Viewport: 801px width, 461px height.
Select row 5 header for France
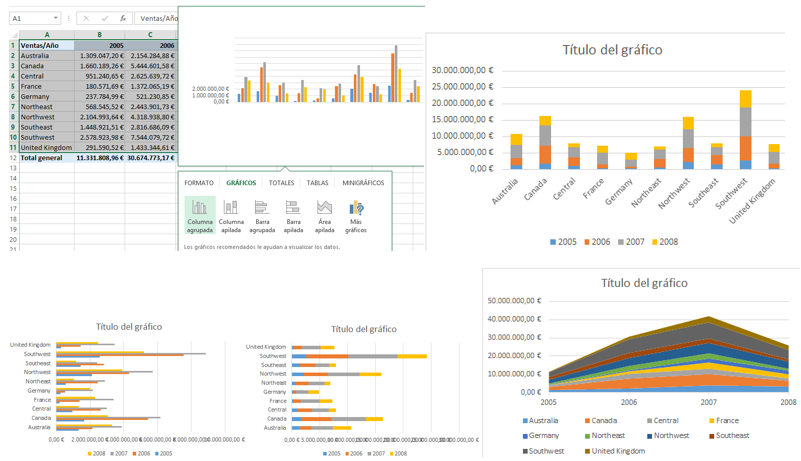(x=12, y=87)
